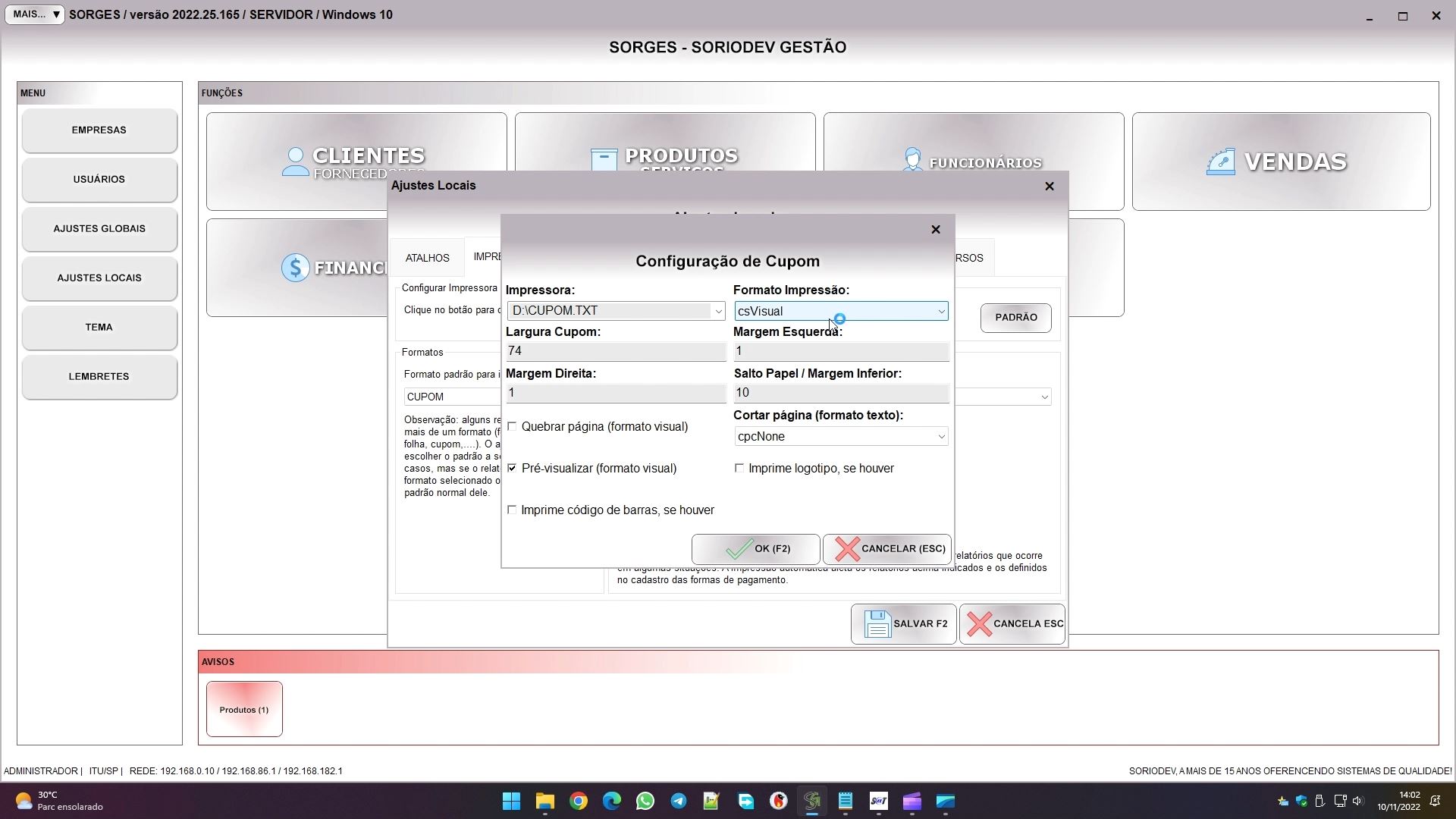Open Google Chrome from the taskbar
The image size is (1456, 819).
(x=579, y=802)
